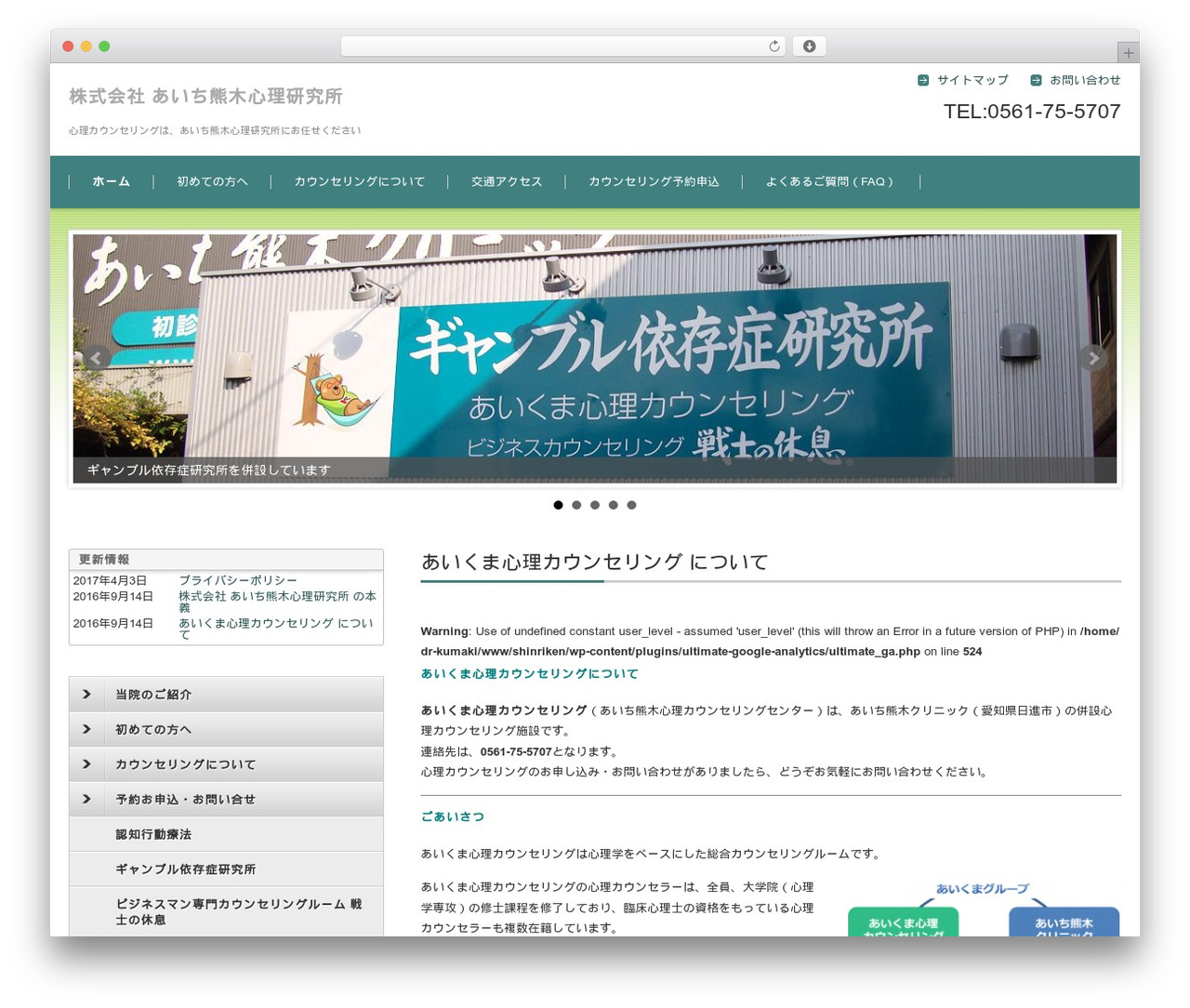
Task: Click the お問い合わせ arrow icon
Action: pos(1036,80)
